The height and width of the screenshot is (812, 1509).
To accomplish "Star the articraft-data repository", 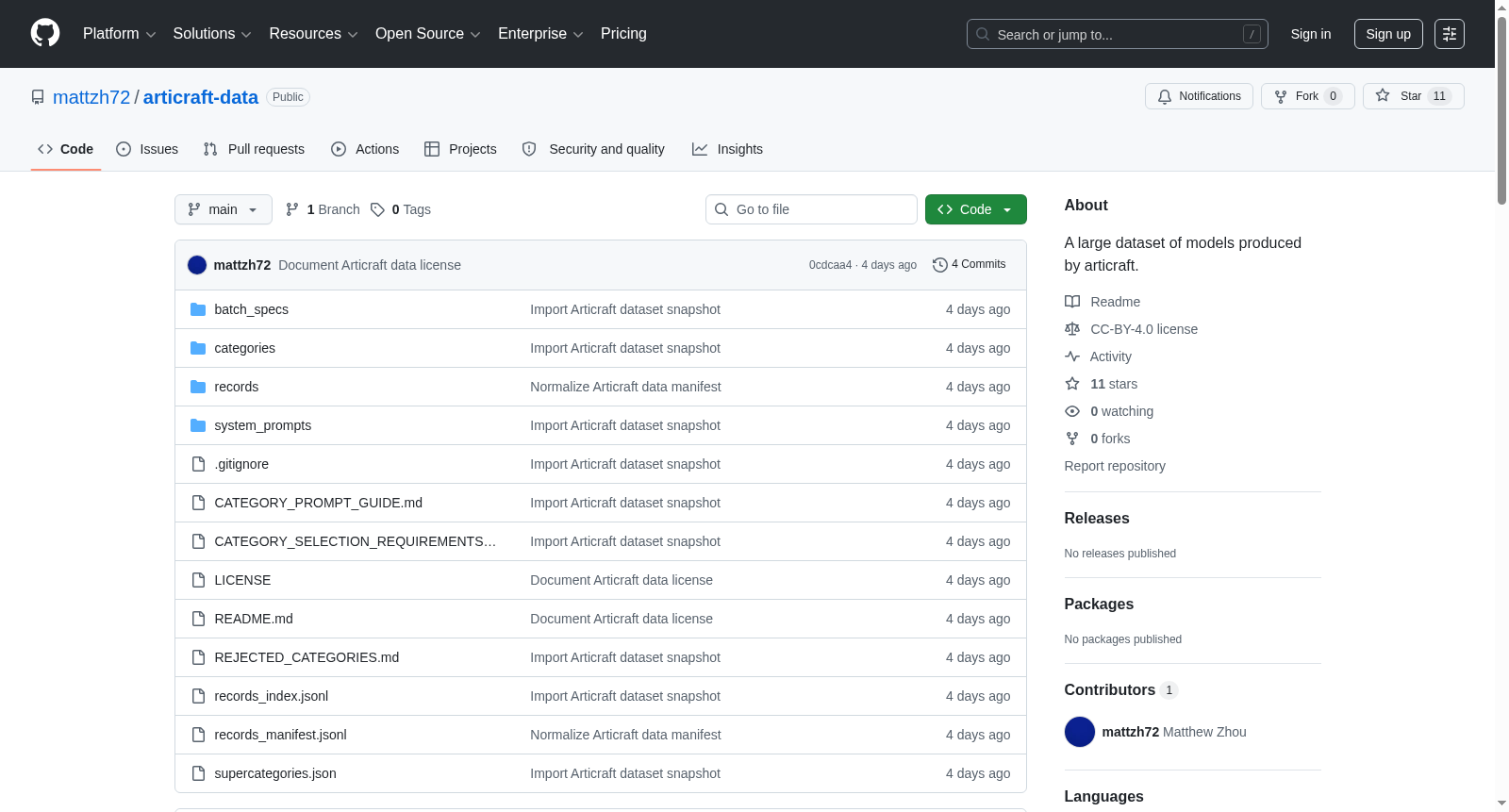I will pyautogui.click(x=1414, y=96).
